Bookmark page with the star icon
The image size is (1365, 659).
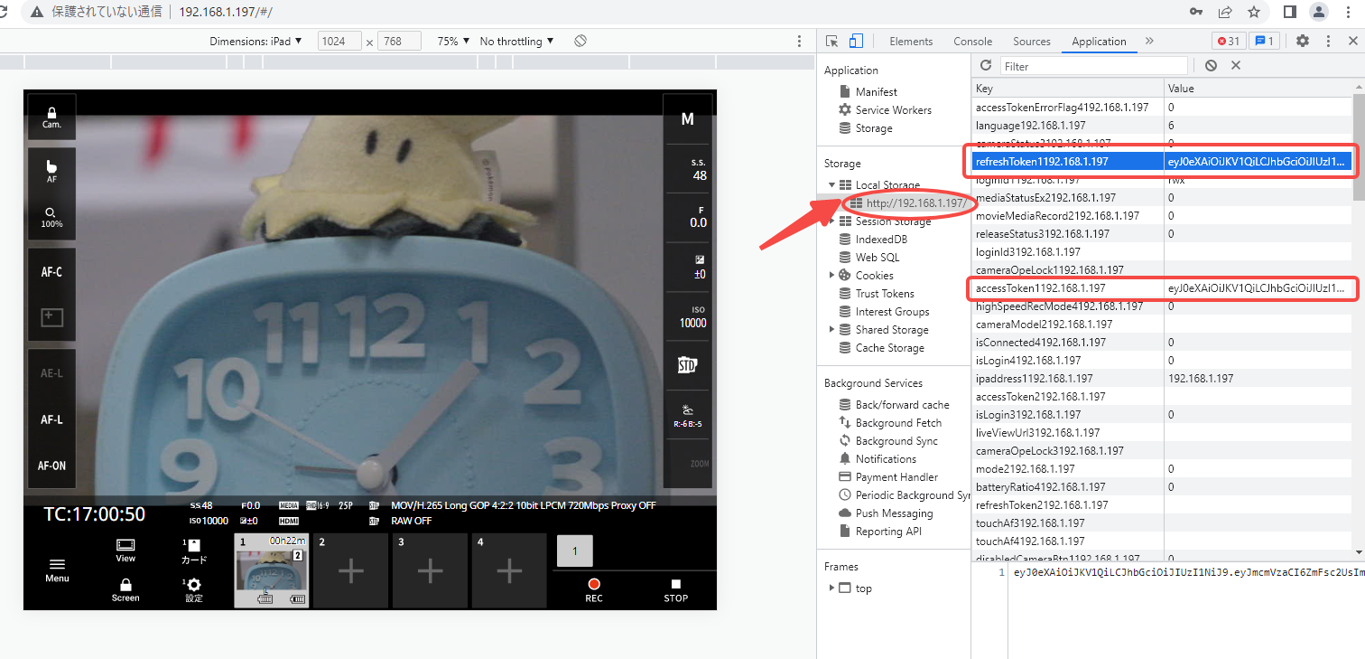[x=1254, y=12]
